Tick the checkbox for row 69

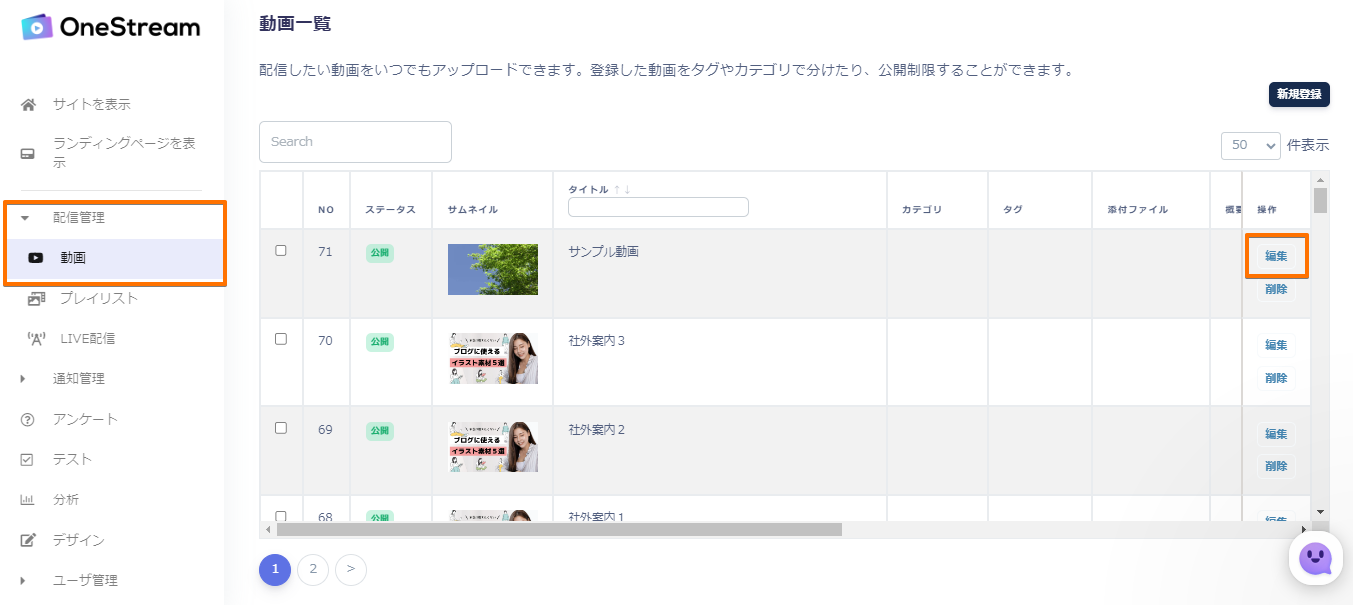tap(281, 428)
